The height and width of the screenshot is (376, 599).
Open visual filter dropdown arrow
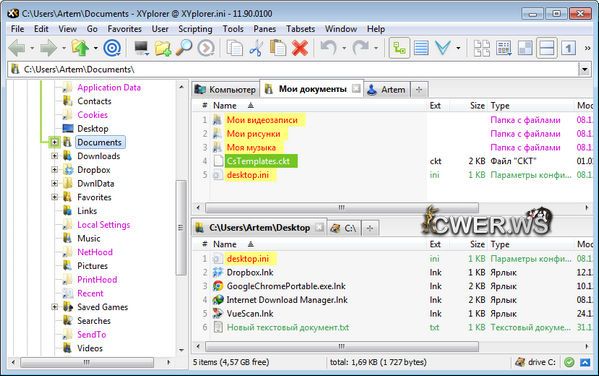pyautogui.click(x=458, y=49)
